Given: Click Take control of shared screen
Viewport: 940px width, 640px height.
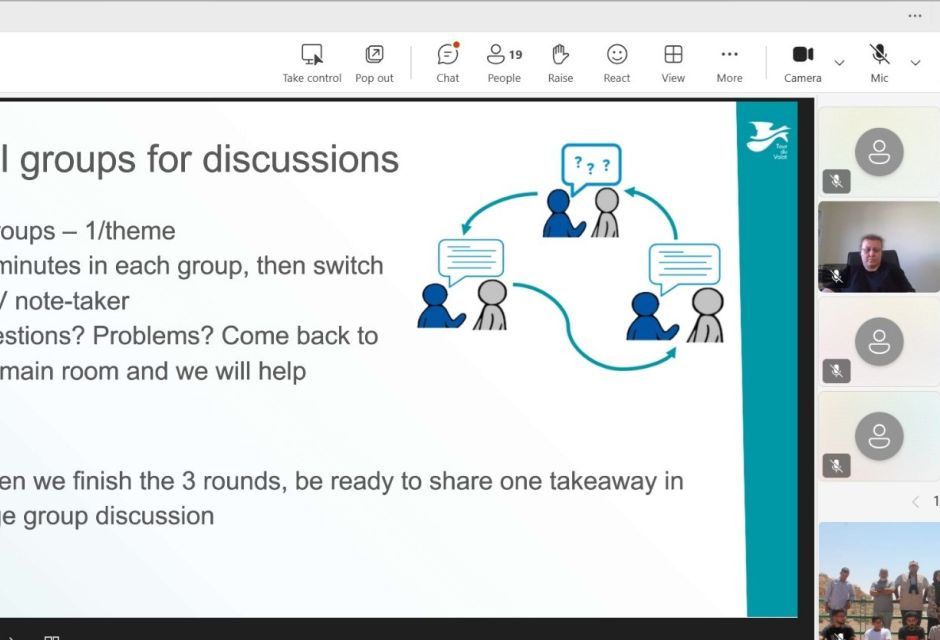Looking at the screenshot, I should 312,62.
